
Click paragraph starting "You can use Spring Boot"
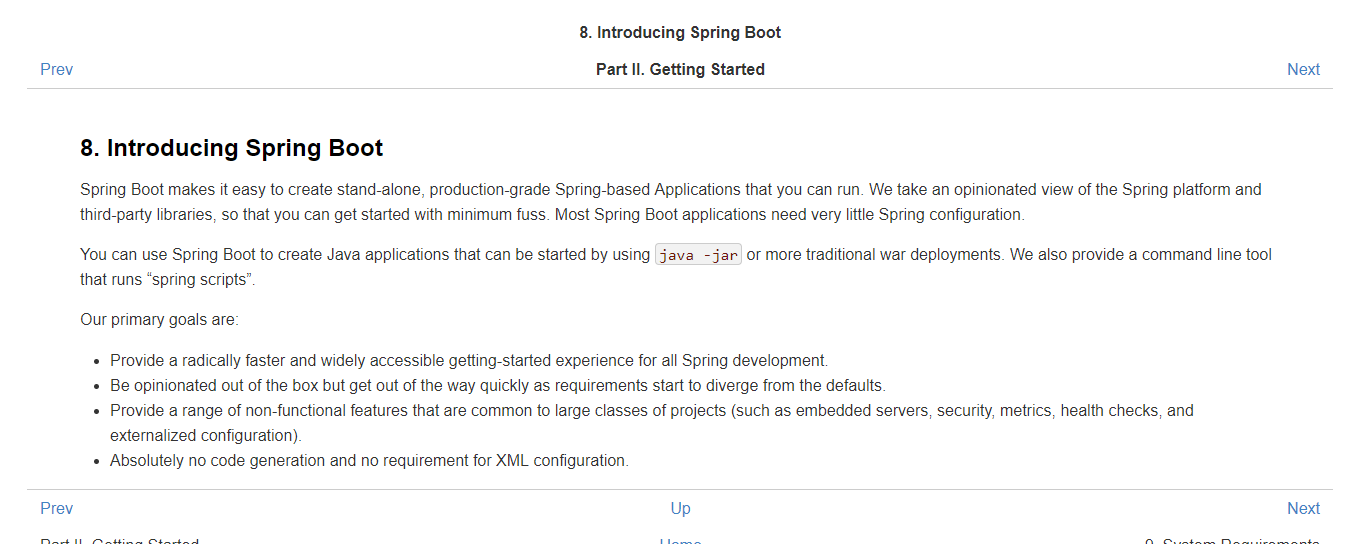coord(676,267)
